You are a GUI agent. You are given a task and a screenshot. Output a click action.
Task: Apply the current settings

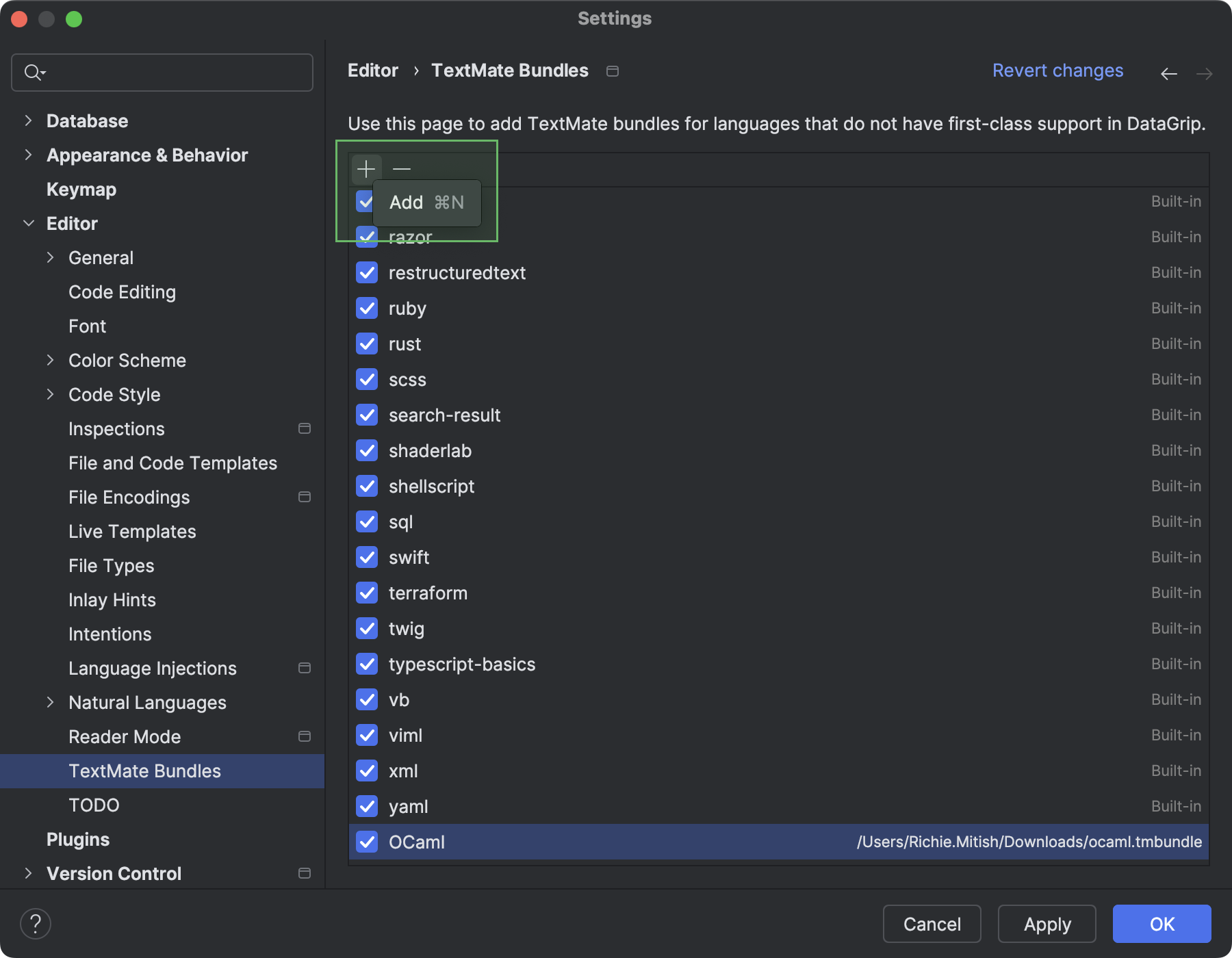(1047, 924)
